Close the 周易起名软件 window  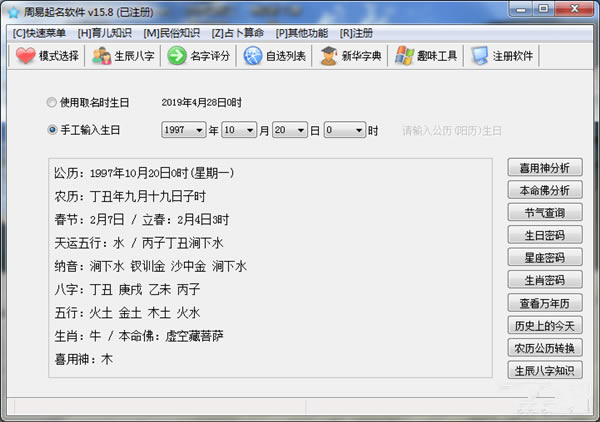pos(574,9)
